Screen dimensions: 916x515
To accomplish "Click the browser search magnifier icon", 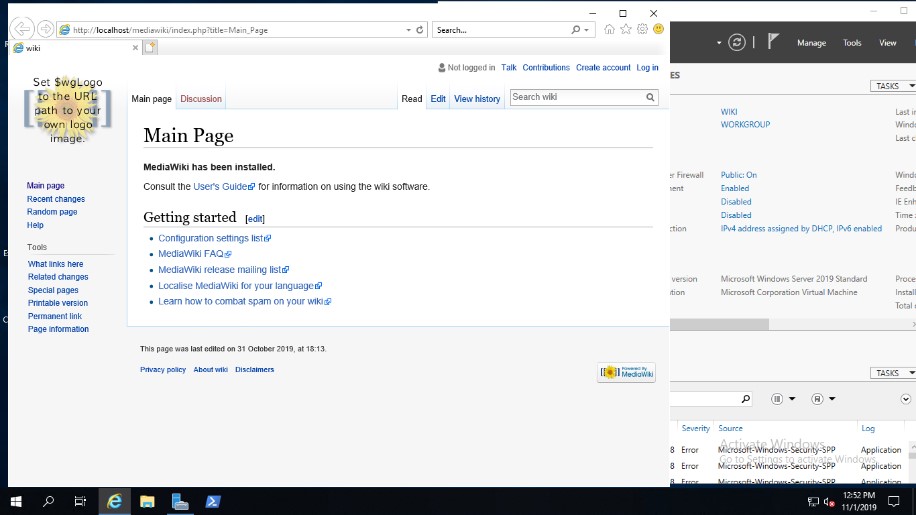I will tap(575, 30).
